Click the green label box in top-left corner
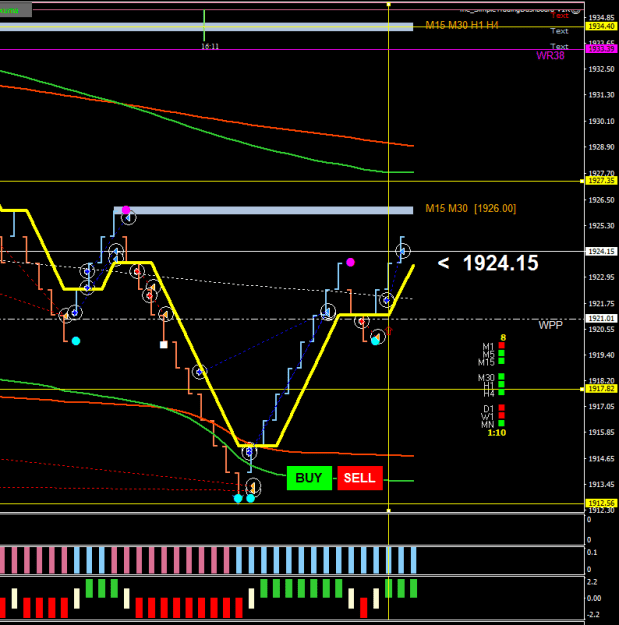 point(16,10)
